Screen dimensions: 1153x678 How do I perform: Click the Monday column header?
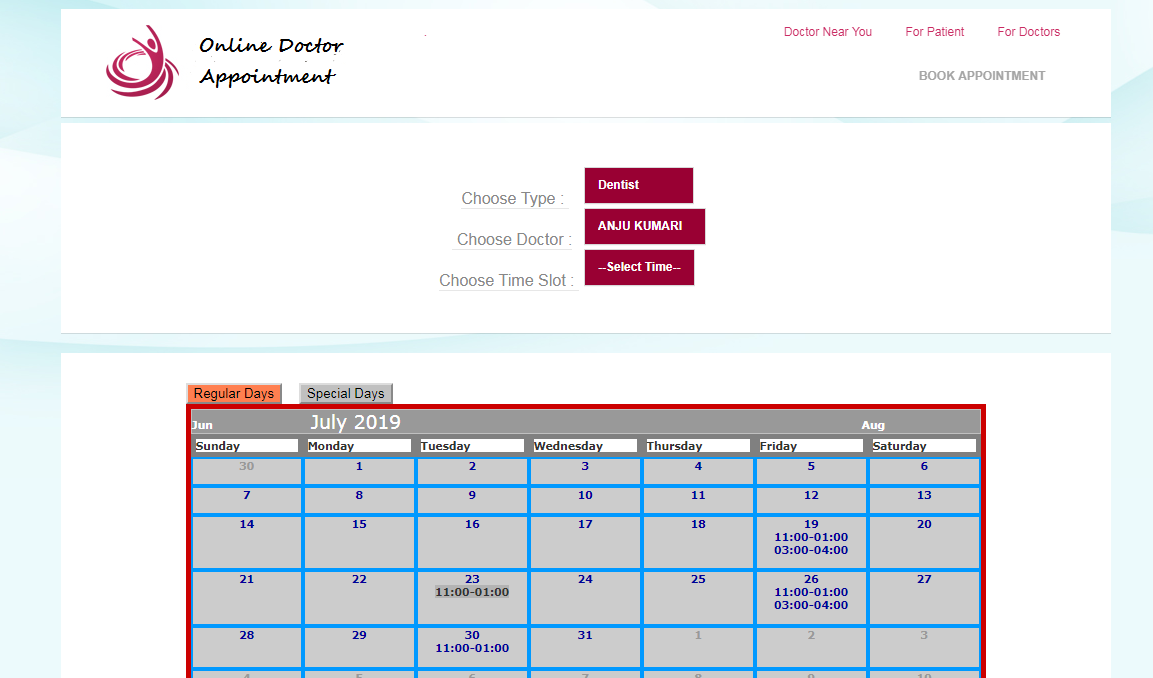[x=359, y=446]
